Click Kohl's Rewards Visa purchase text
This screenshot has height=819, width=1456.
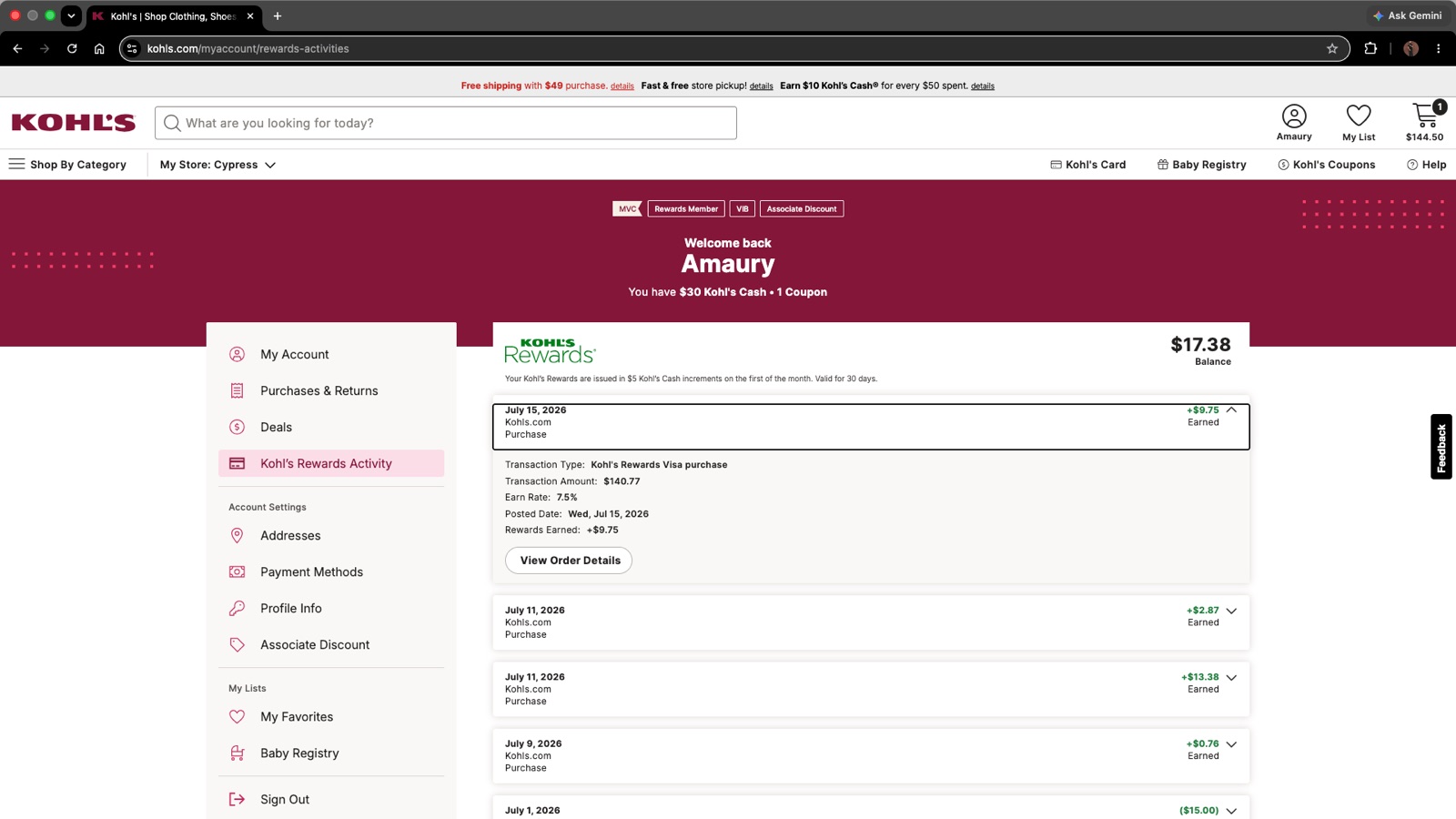click(659, 465)
